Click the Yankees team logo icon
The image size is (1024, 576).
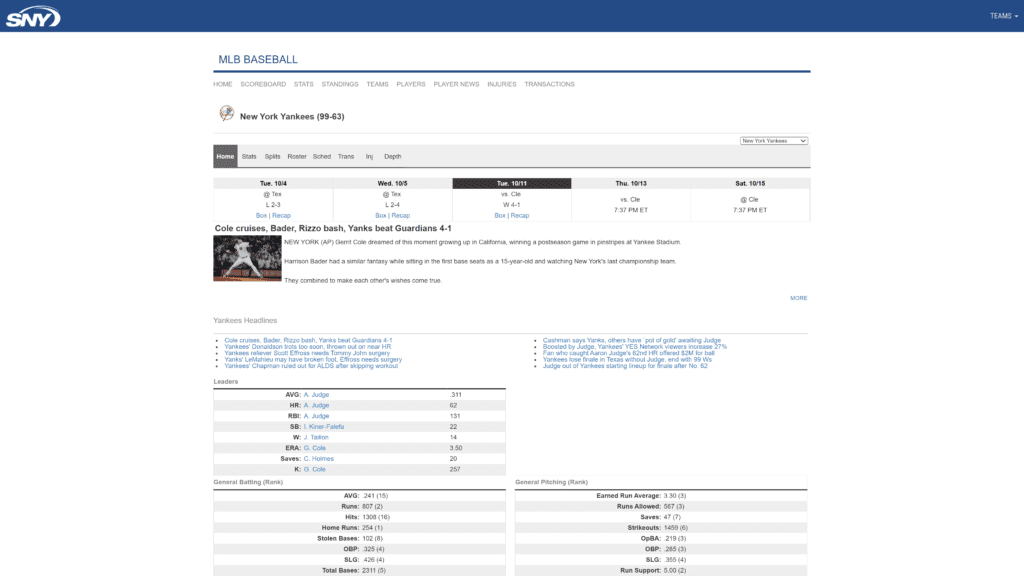click(227, 114)
